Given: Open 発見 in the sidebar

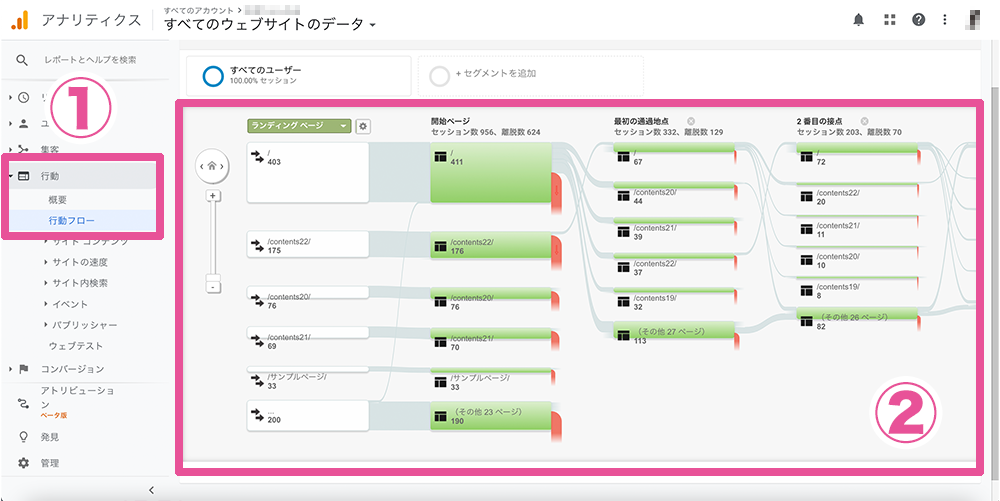Looking at the screenshot, I should 50,437.
